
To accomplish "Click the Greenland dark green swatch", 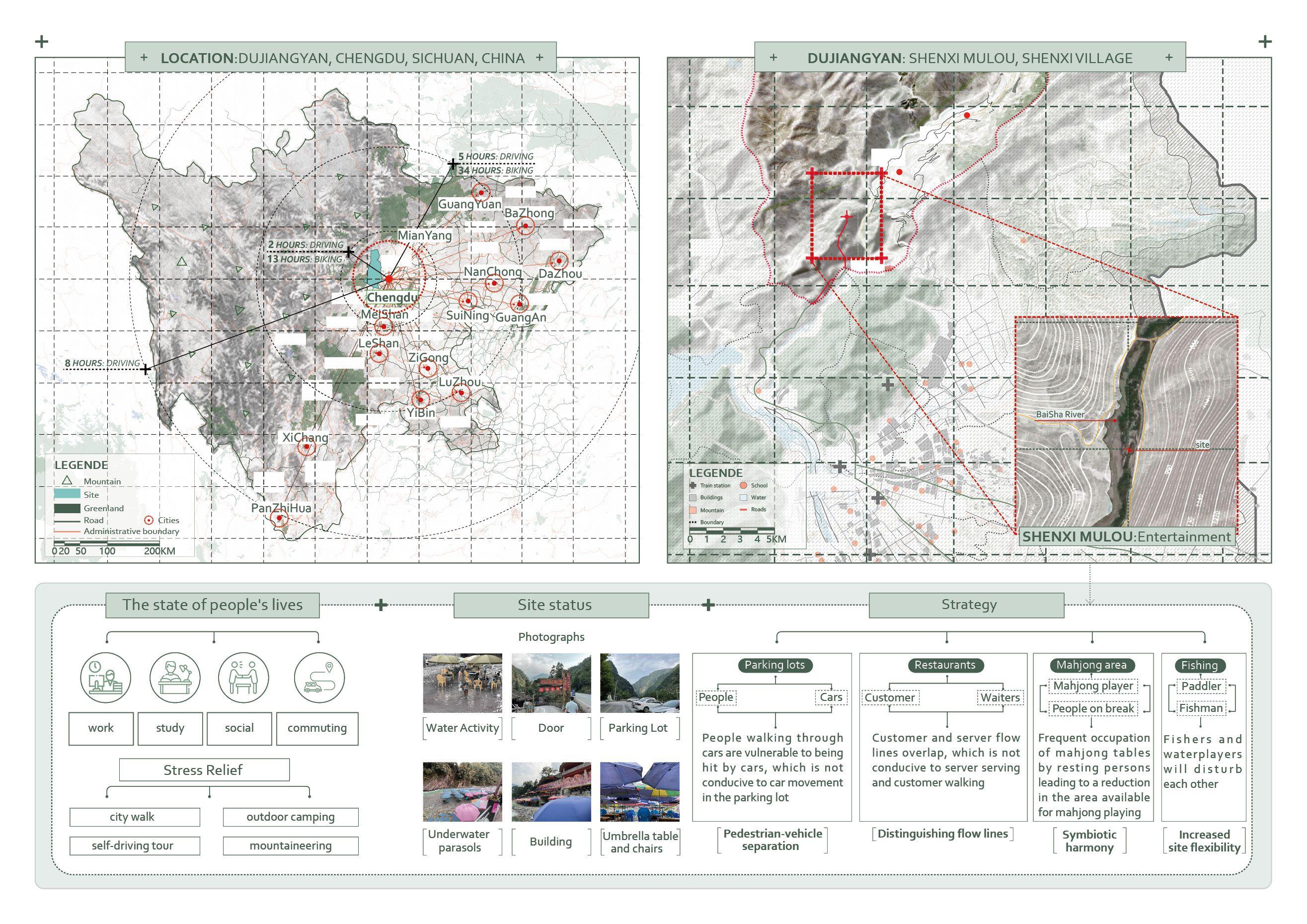I will tap(67, 508).
